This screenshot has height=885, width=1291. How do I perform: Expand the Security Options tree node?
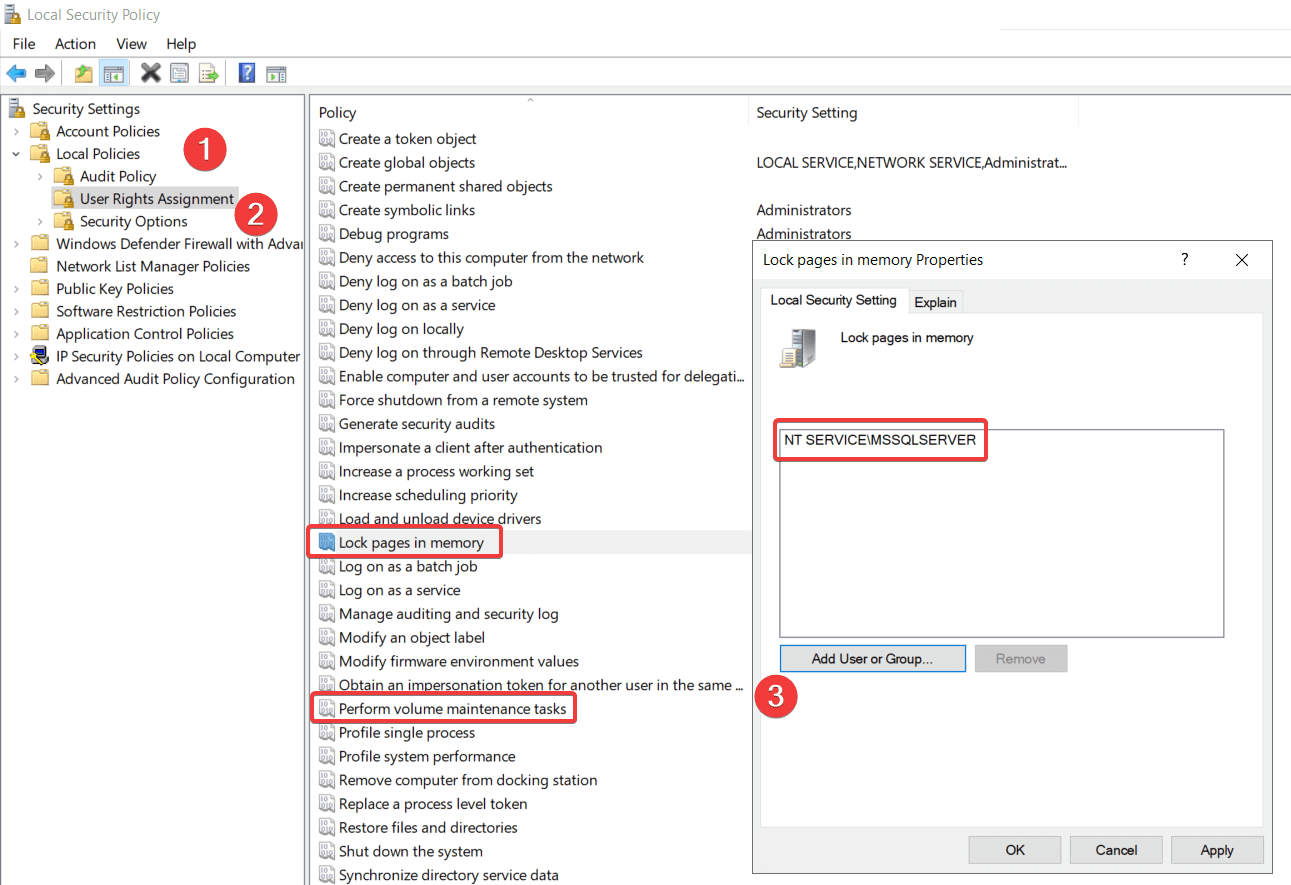tap(40, 222)
